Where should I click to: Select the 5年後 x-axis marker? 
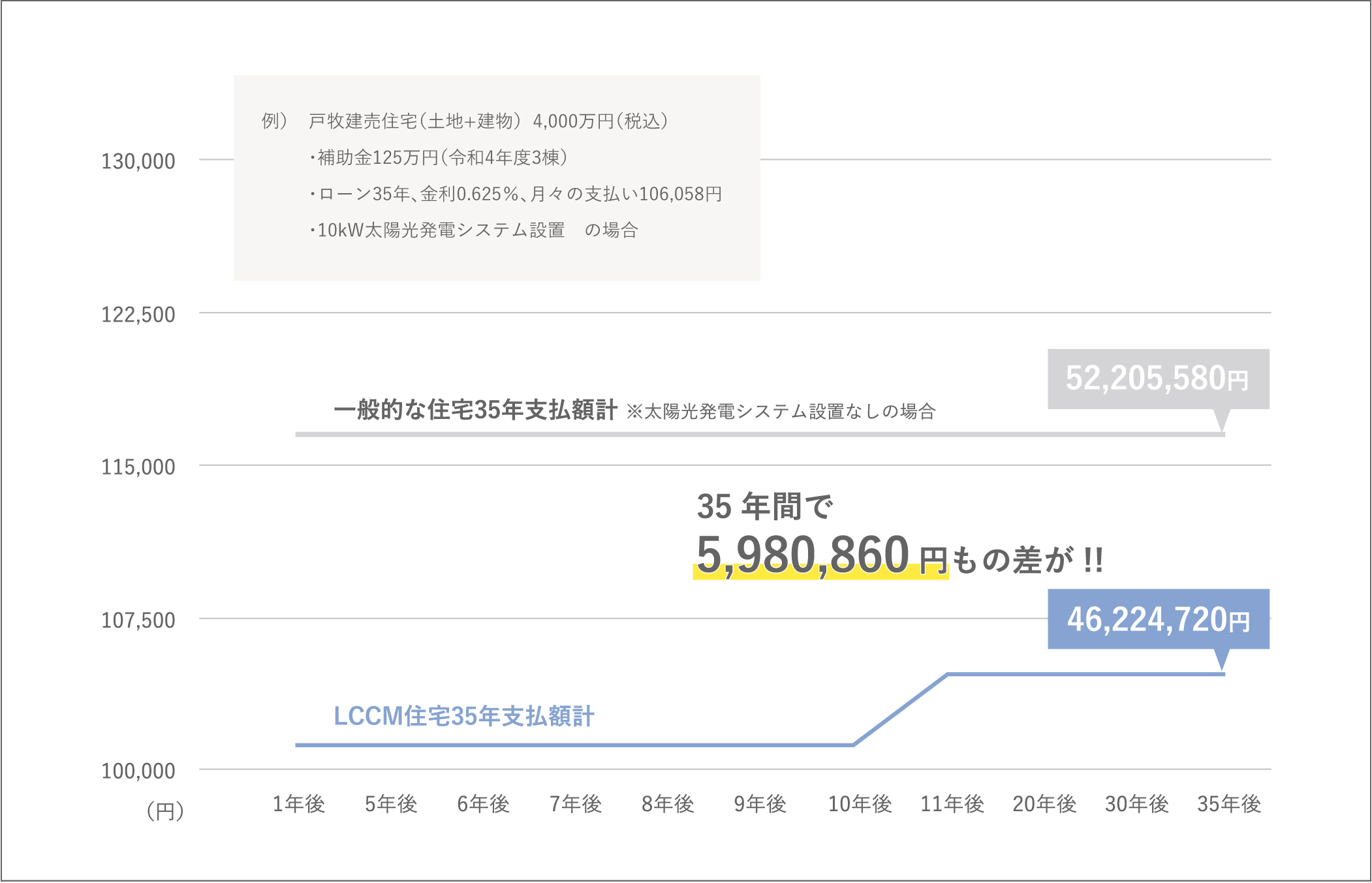[x=391, y=804]
